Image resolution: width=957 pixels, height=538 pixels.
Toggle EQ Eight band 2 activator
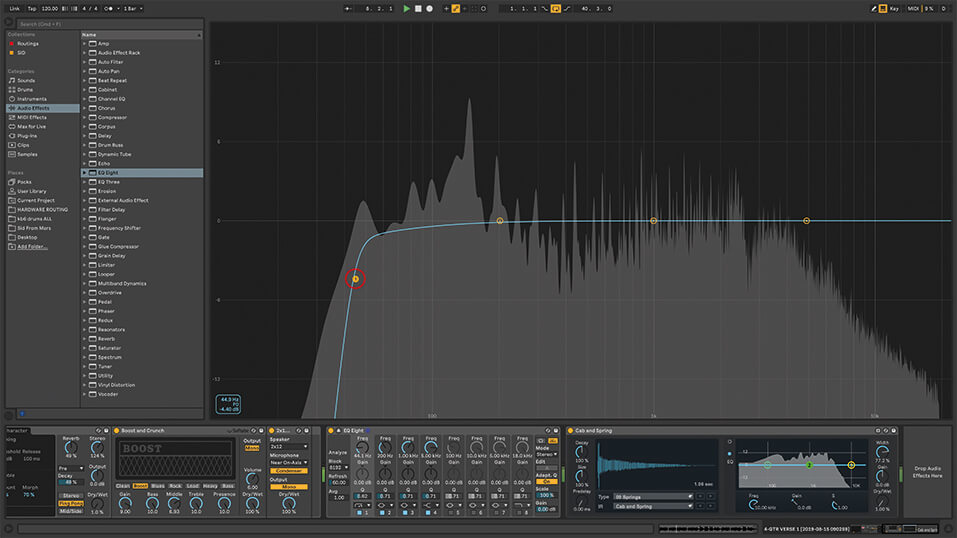[x=382, y=513]
